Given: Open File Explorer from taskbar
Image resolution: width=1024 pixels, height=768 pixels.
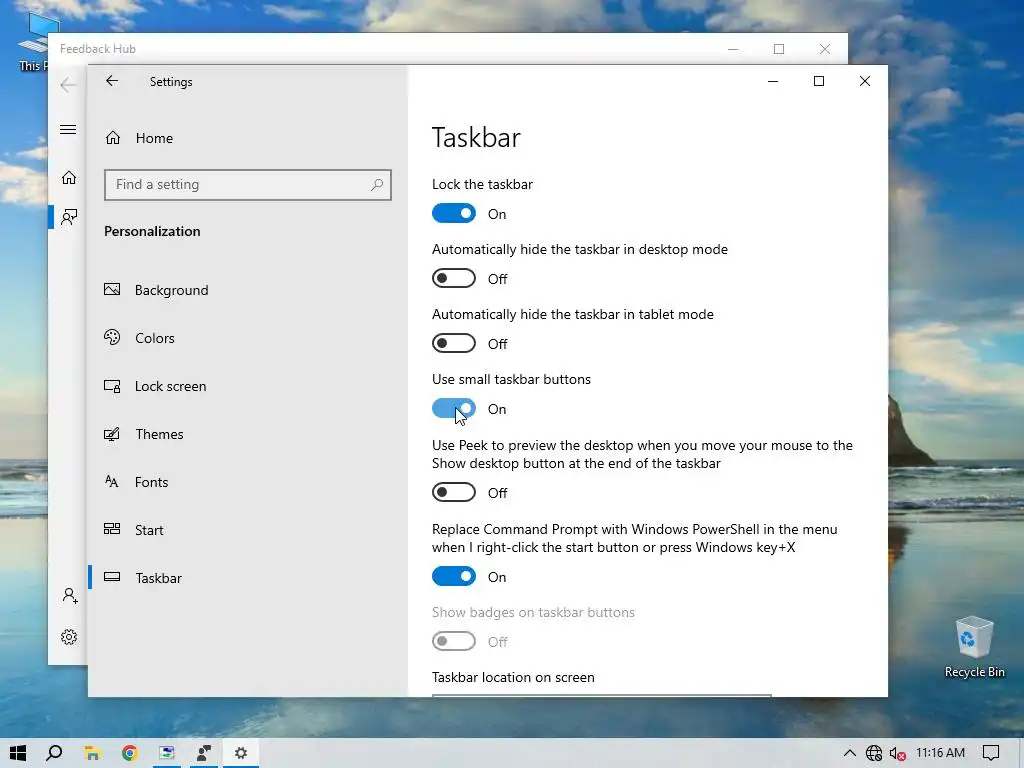Looking at the screenshot, I should (92, 753).
